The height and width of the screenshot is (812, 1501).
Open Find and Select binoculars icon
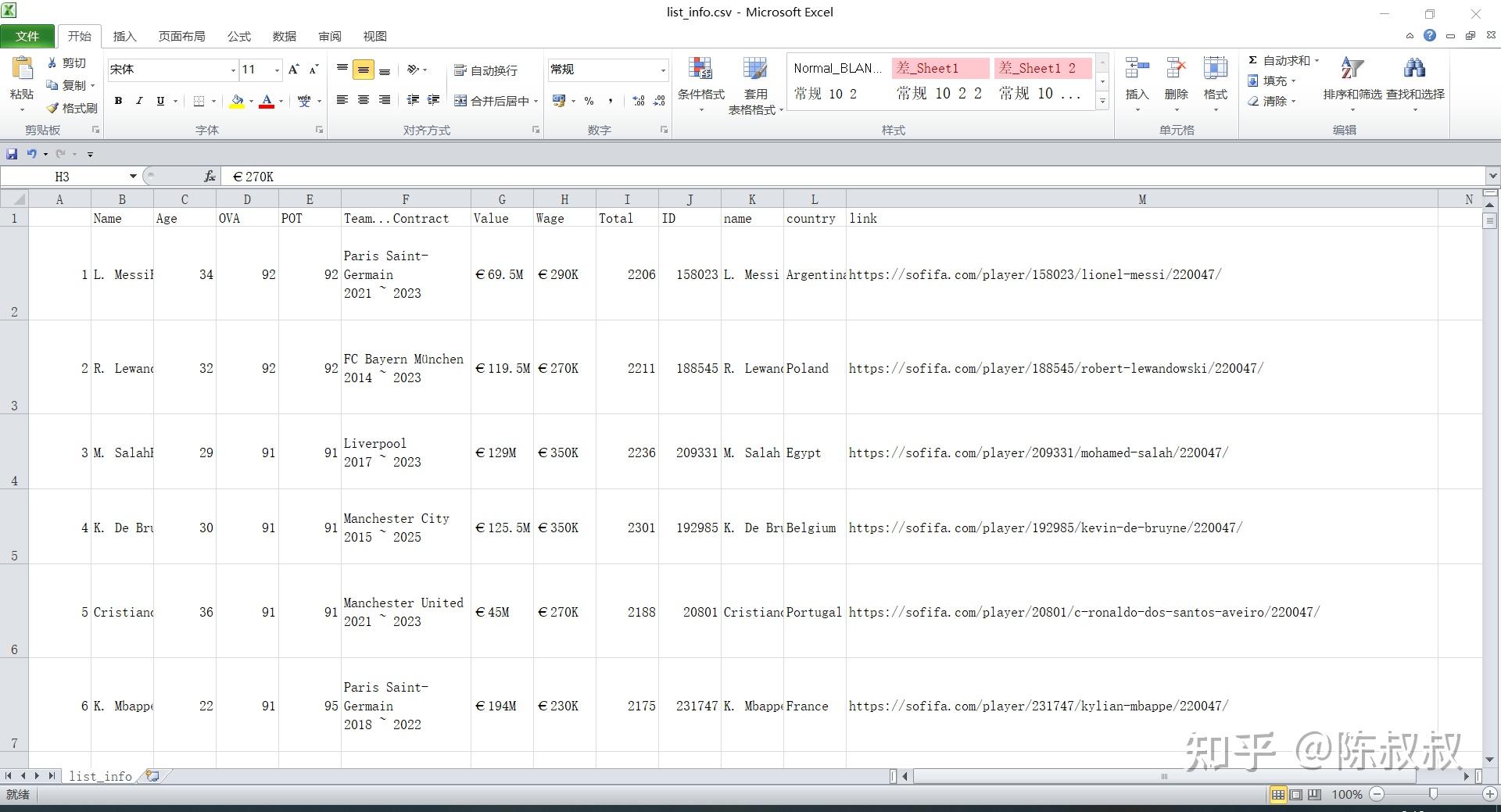click(x=1414, y=70)
